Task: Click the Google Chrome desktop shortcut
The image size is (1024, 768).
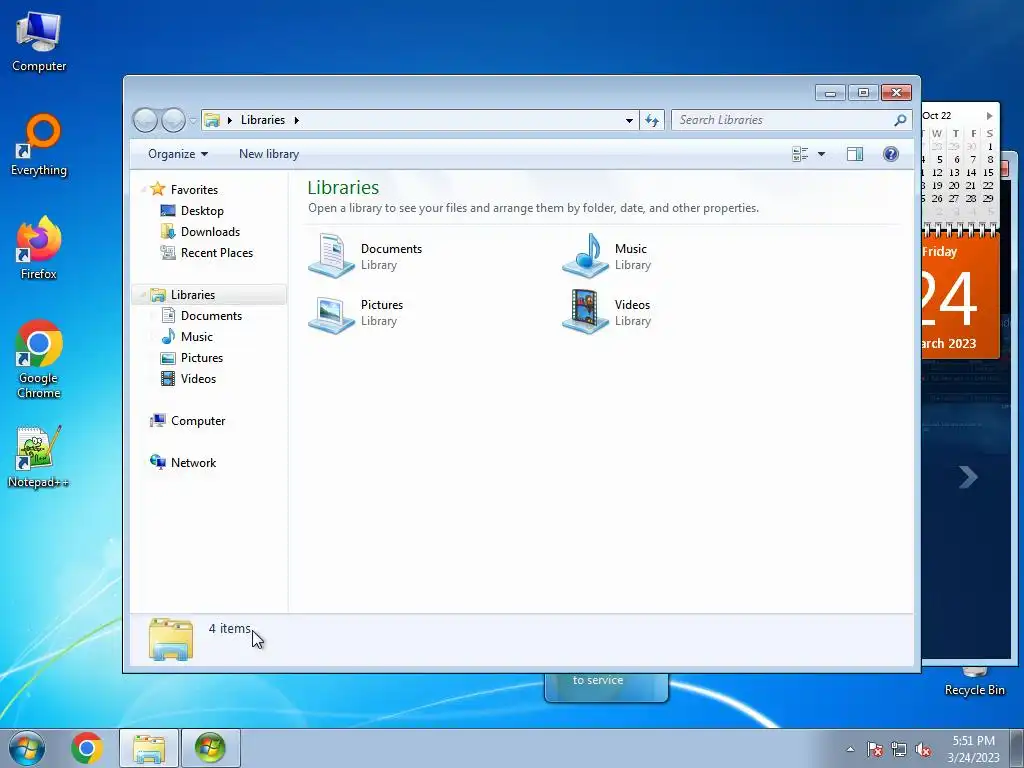Action: click(39, 359)
